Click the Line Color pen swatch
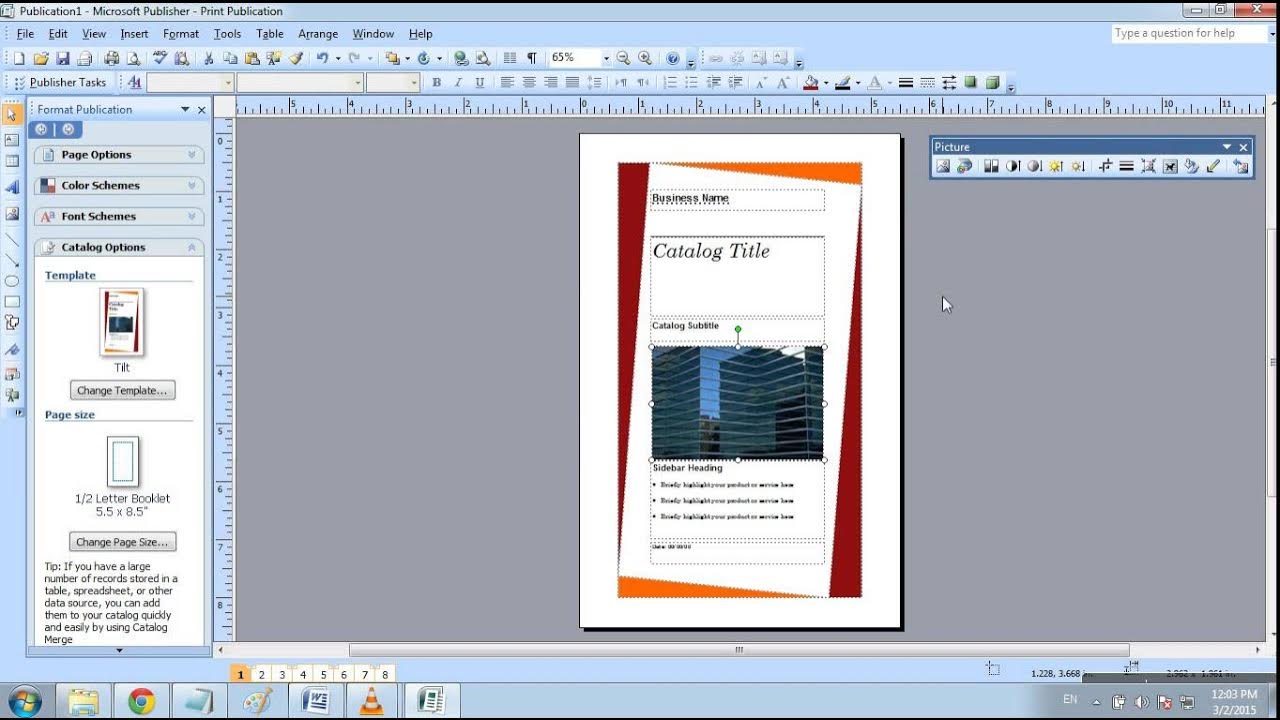 pos(843,83)
